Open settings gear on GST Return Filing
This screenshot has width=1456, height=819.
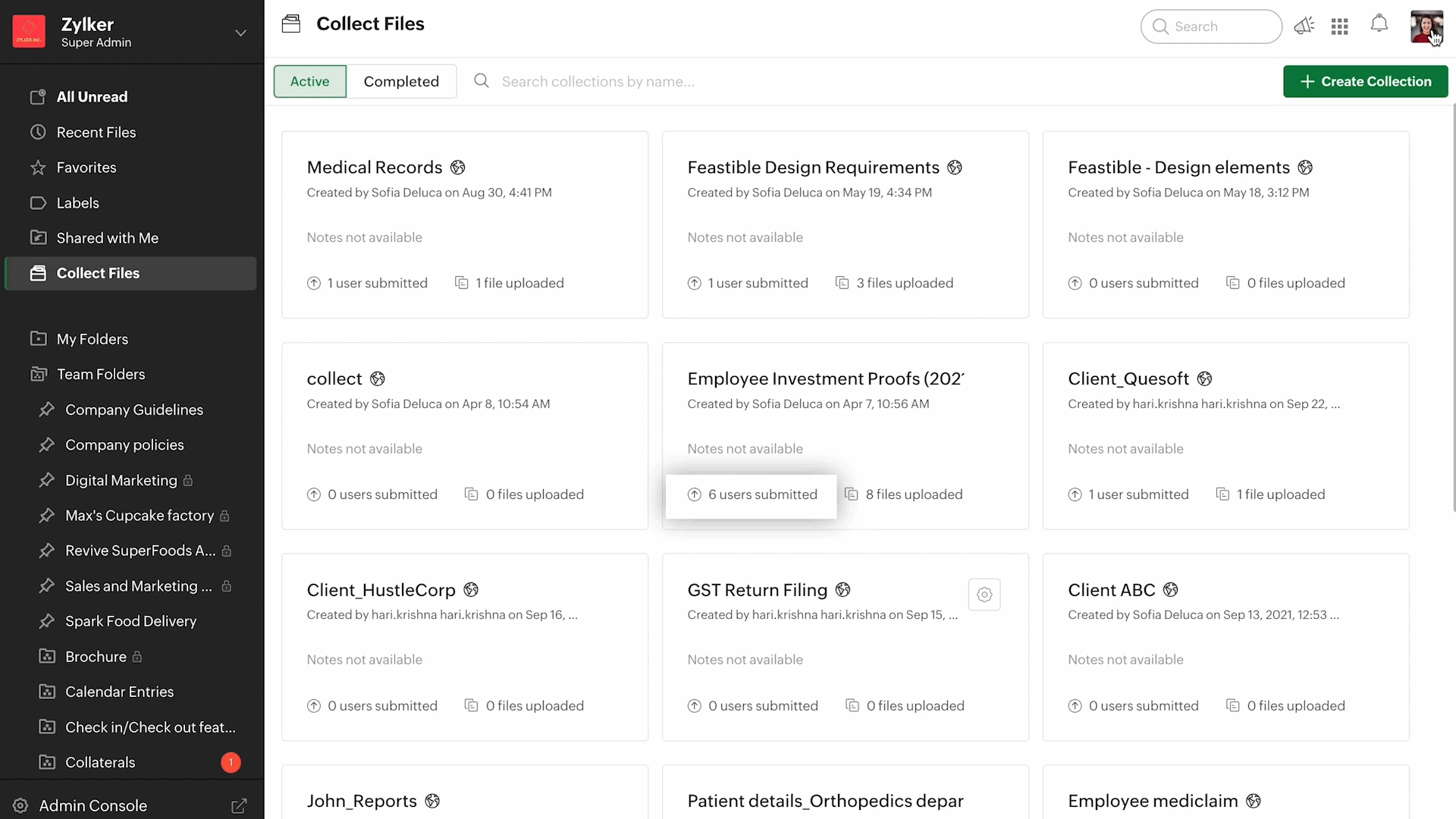[x=984, y=595]
